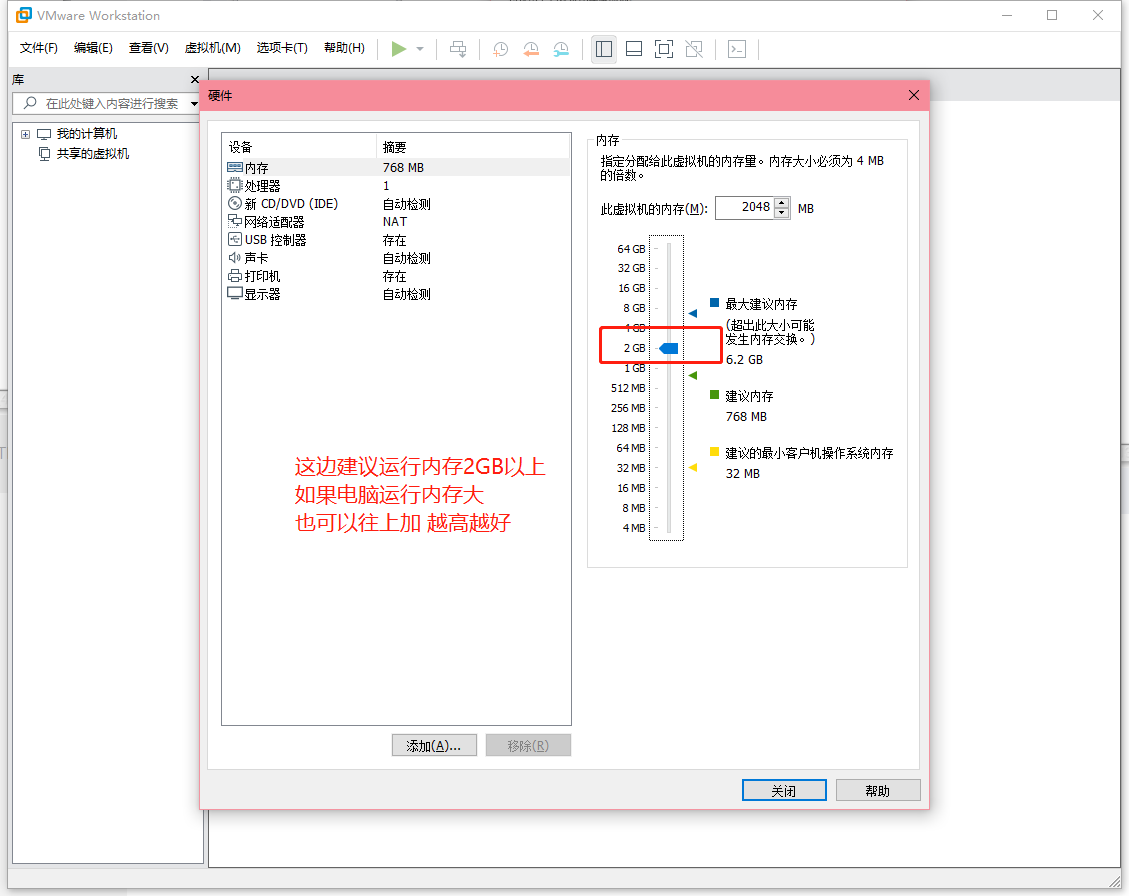
Task: Click the Revert to Snapshot icon
Action: pos(531,49)
